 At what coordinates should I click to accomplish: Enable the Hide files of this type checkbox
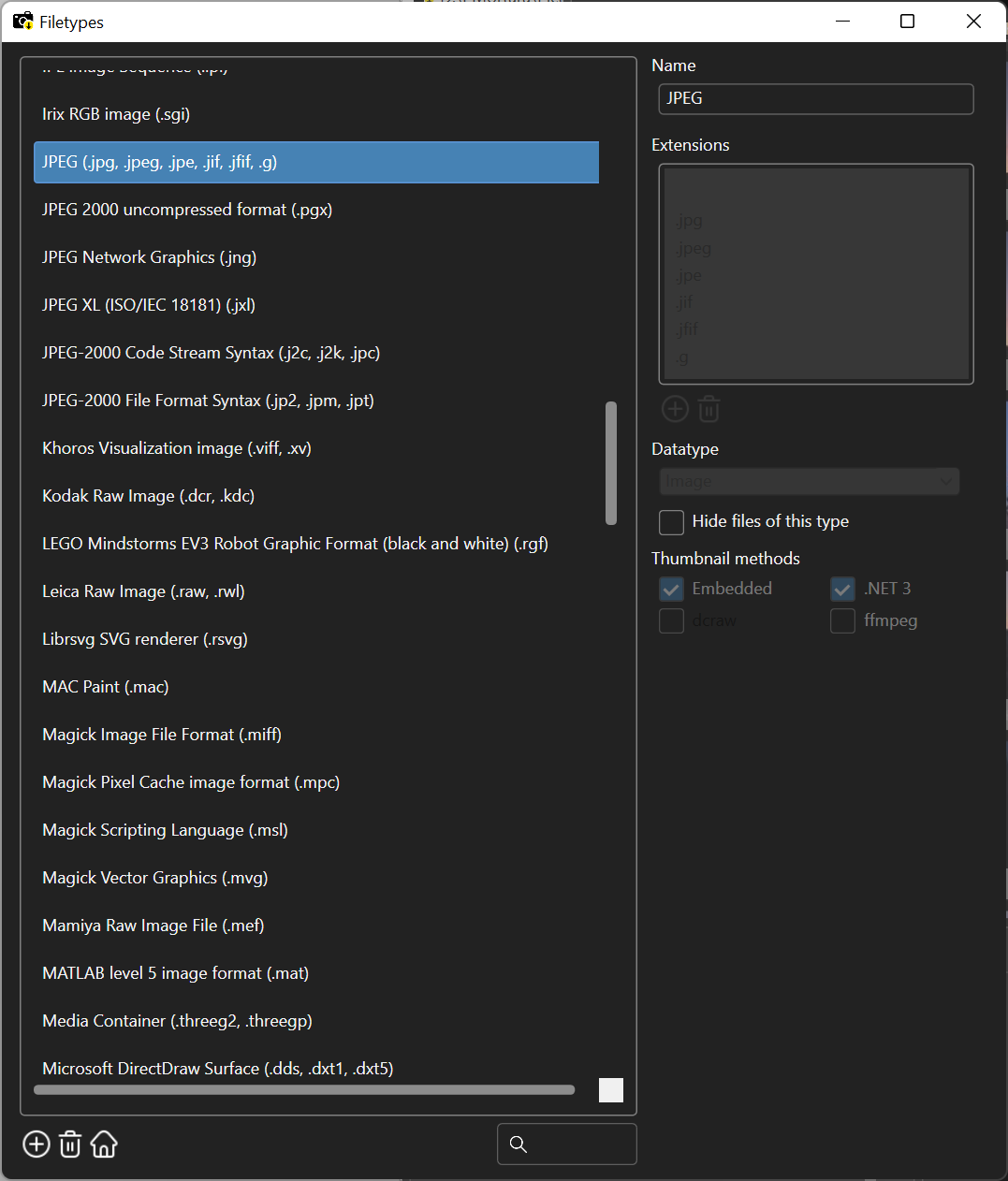[x=671, y=522]
